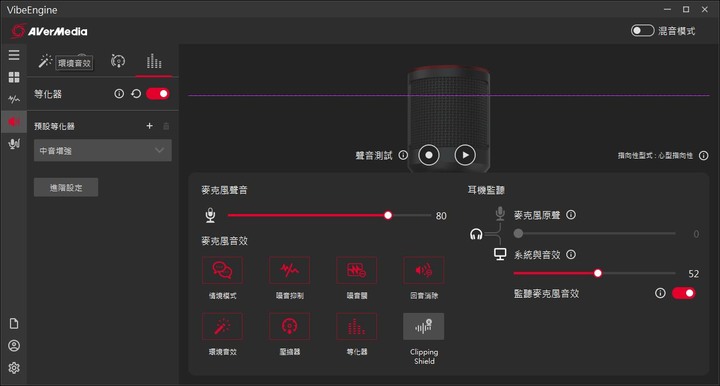Switch to the equalizer bars tab
Screen dimensions: 720x386
pos(154,61)
